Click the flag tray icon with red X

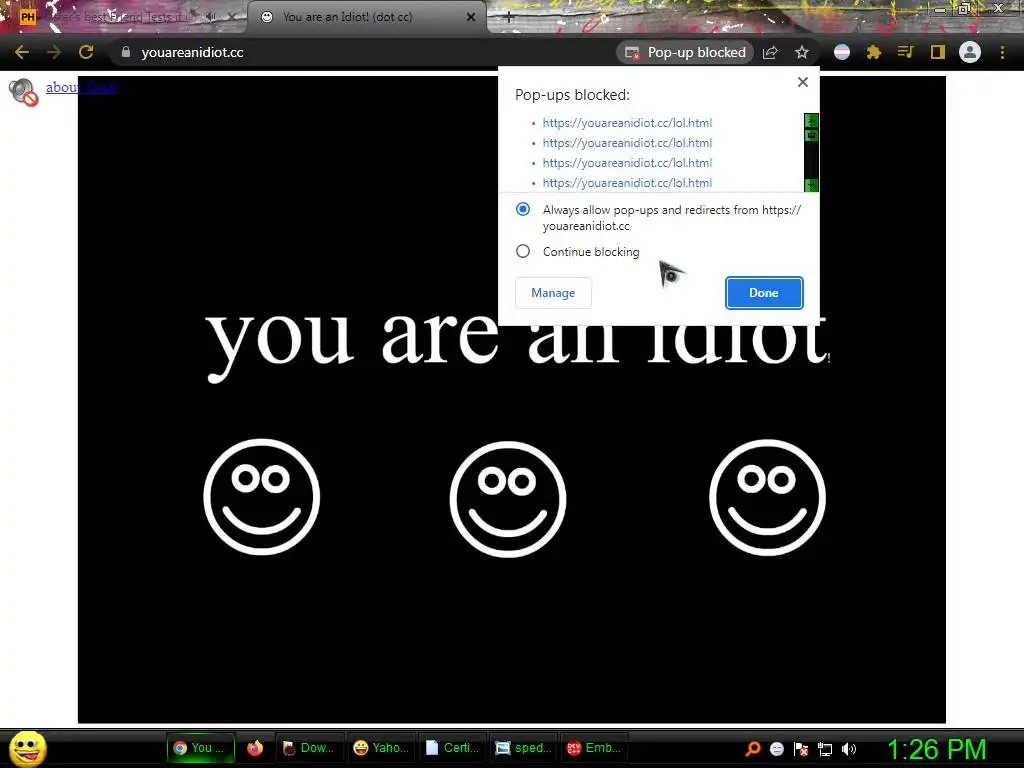(801, 749)
